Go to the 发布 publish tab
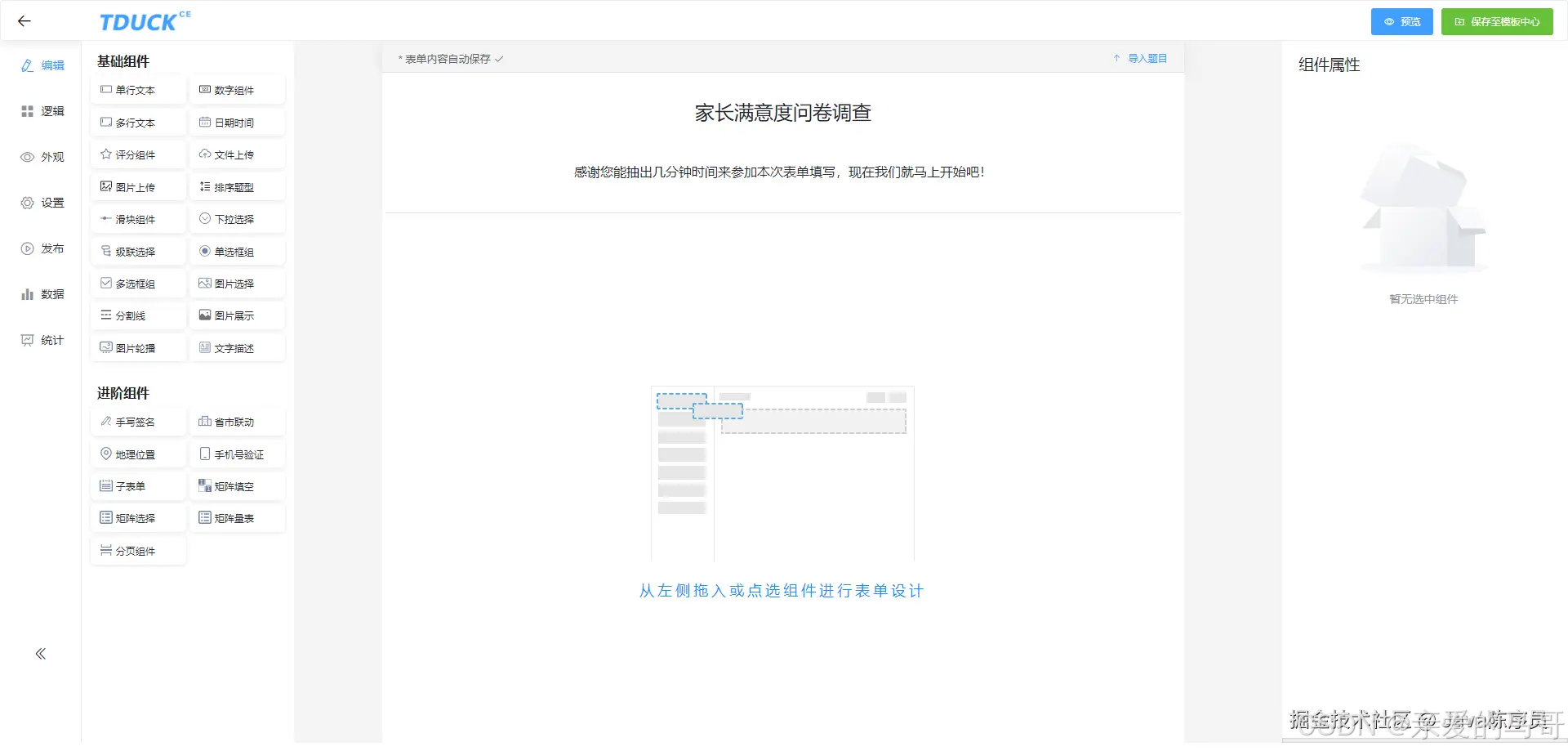 tap(42, 248)
